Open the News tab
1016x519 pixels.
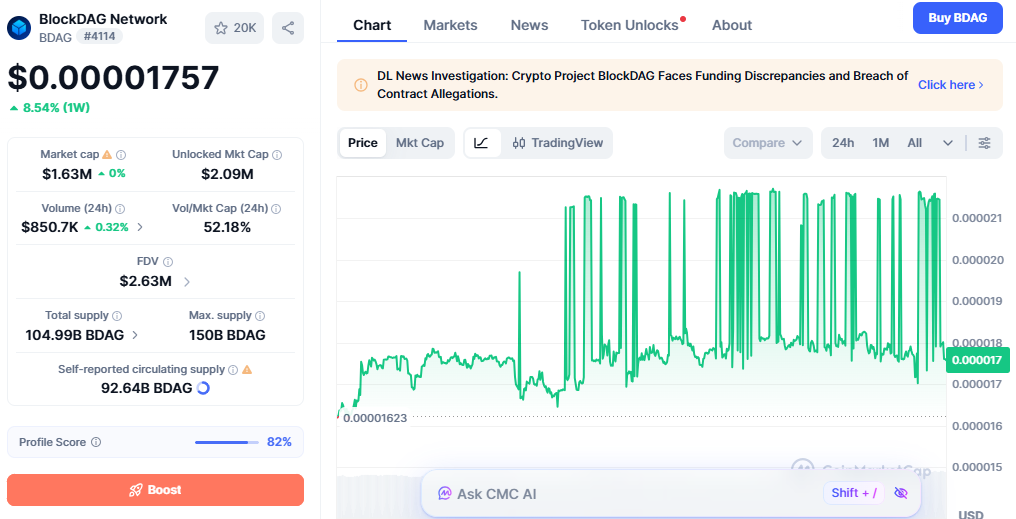click(x=529, y=25)
